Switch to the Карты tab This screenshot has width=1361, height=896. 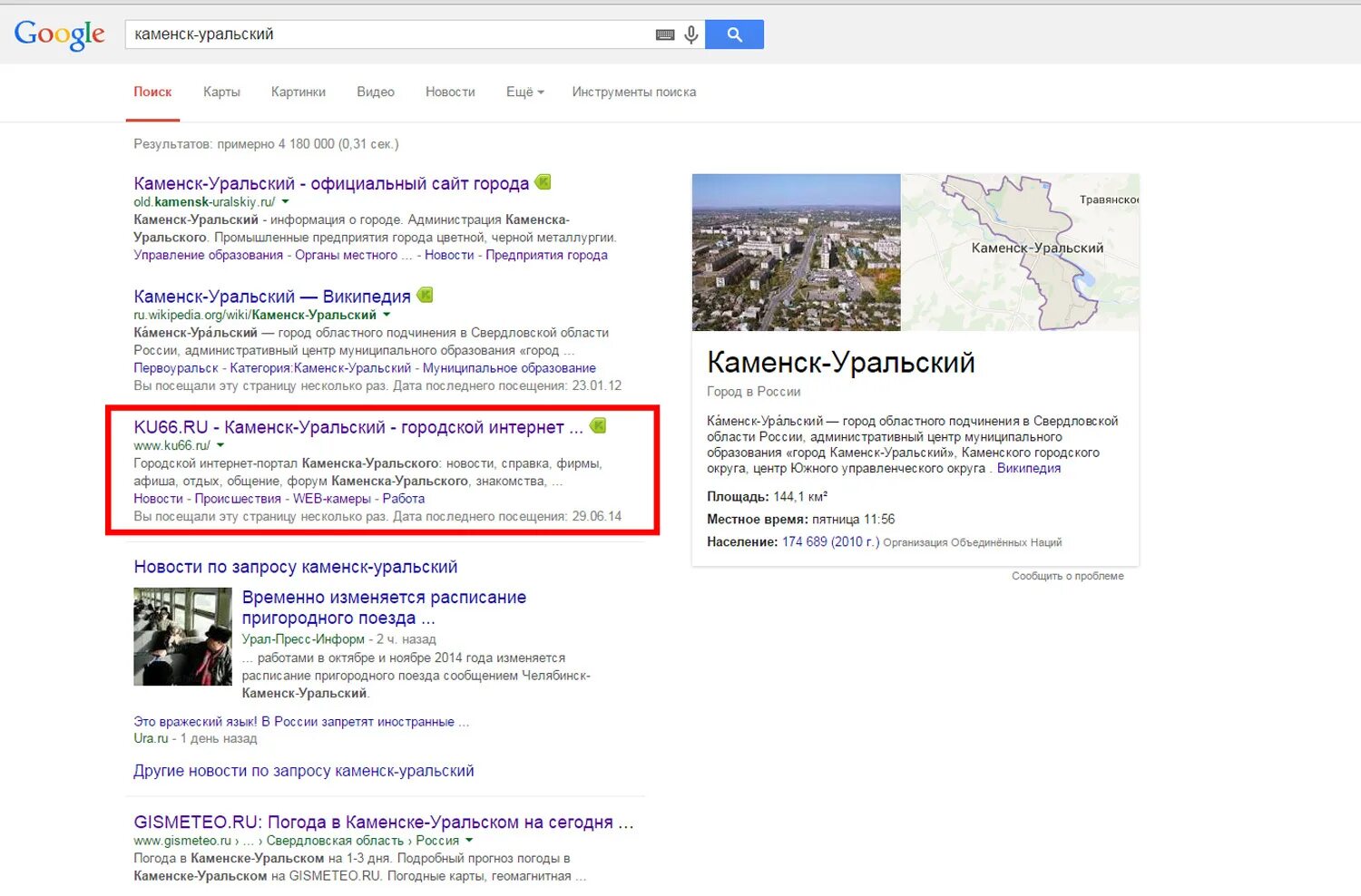tap(221, 92)
